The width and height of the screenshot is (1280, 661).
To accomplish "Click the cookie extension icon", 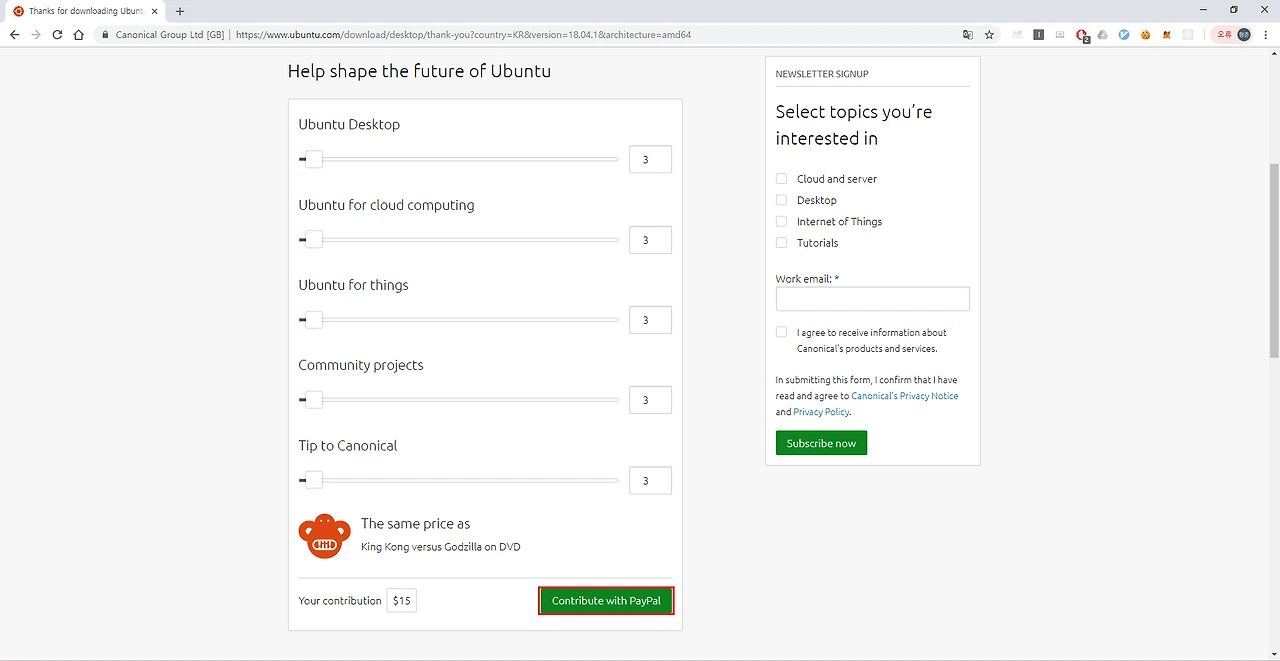I will 1145,34.
